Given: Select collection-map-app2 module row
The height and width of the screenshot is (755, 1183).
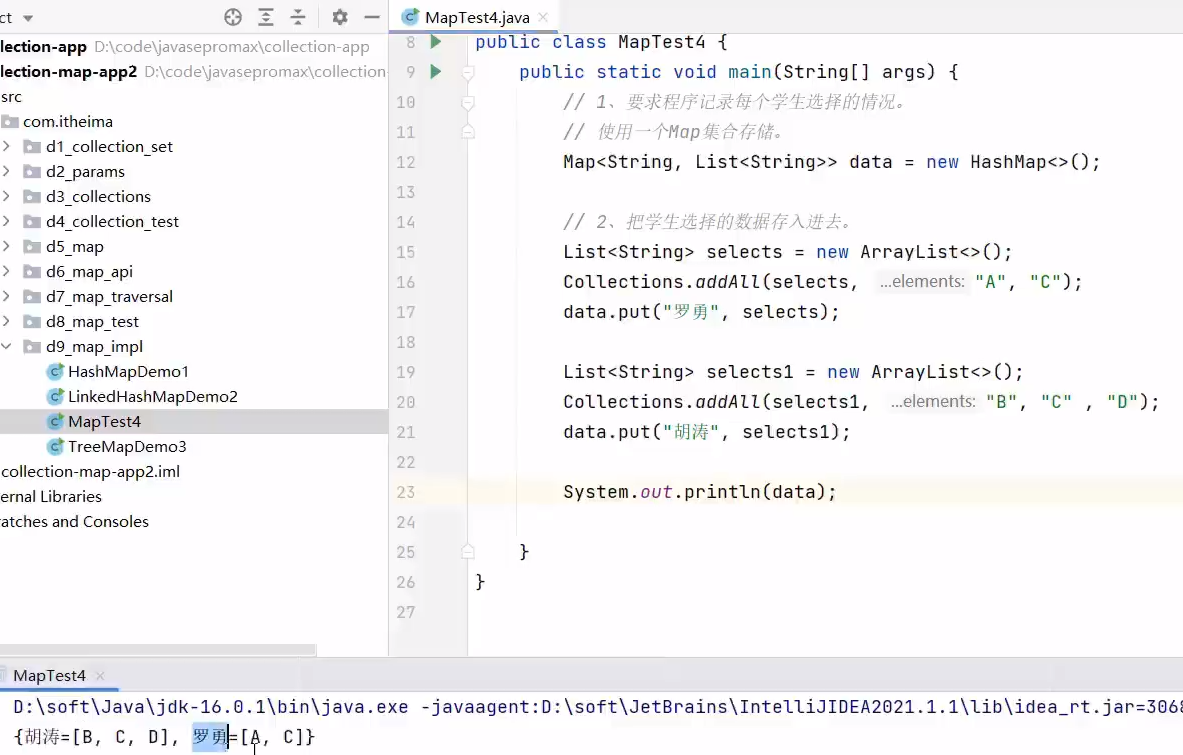Looking at the screenshot, I should coord(194,72).
